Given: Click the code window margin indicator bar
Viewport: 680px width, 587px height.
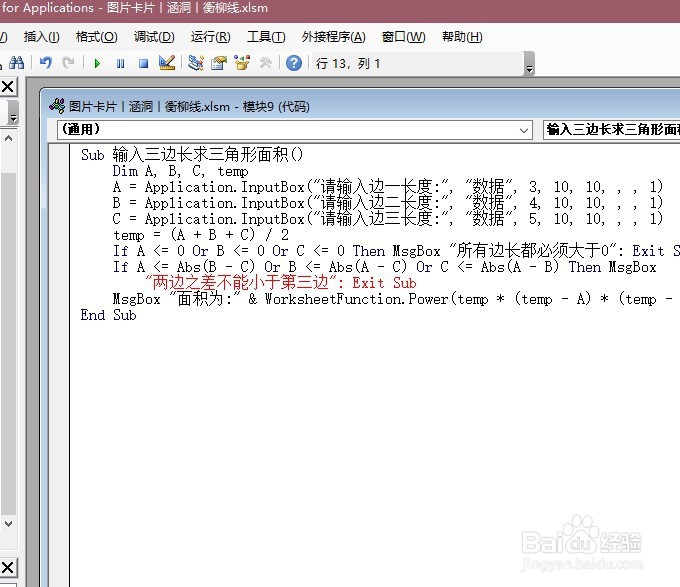Looking at the screenshot, I should click(59, 365).
